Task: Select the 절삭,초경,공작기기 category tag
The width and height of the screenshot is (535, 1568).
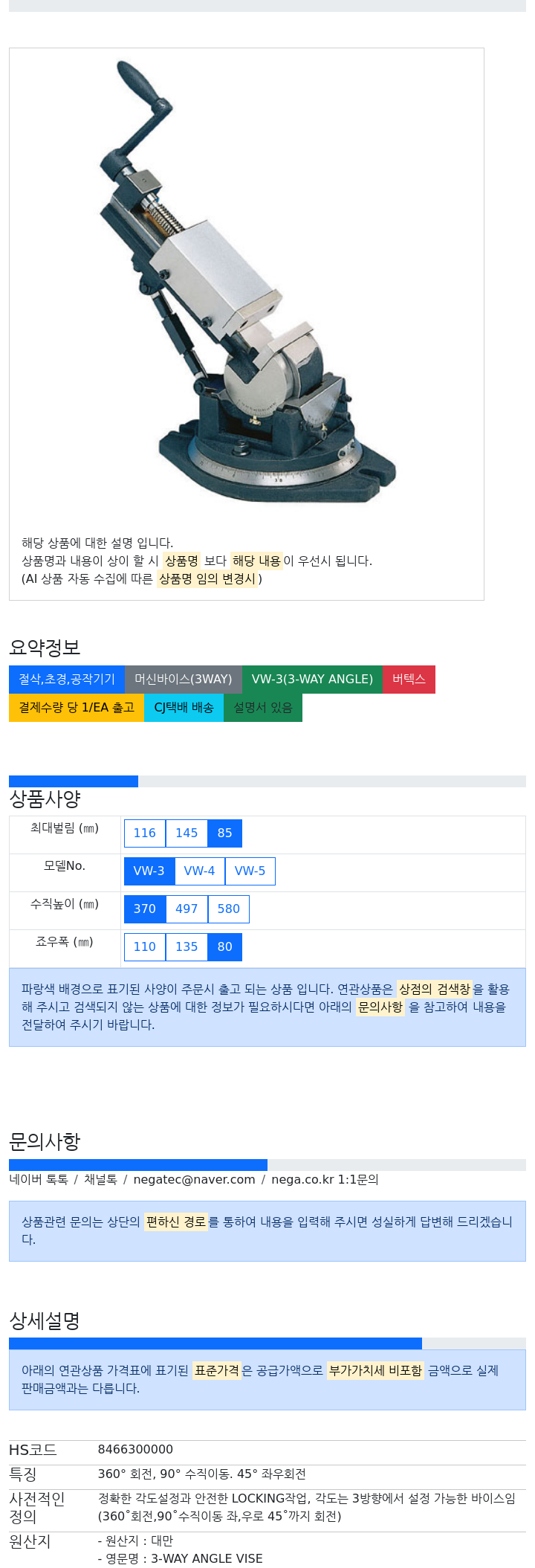Action: (67, 680)
